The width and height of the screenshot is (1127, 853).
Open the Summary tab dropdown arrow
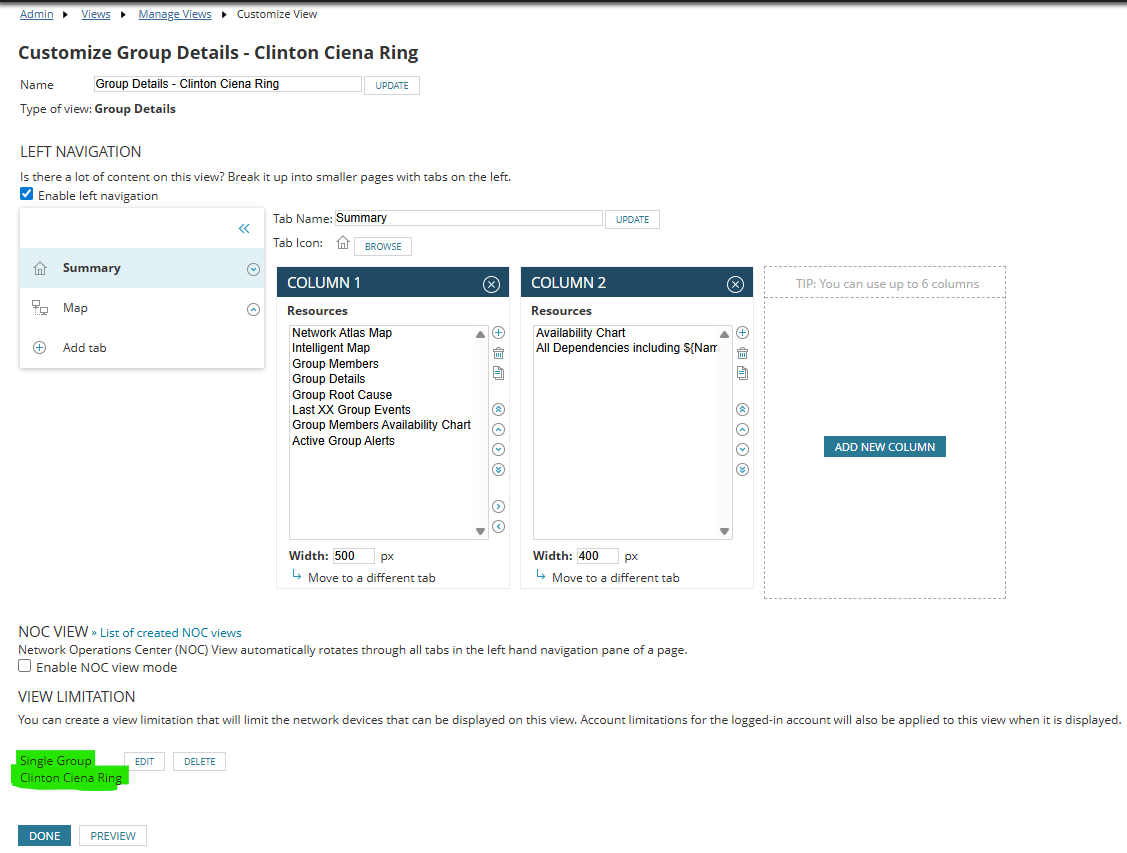pos(253,269)
